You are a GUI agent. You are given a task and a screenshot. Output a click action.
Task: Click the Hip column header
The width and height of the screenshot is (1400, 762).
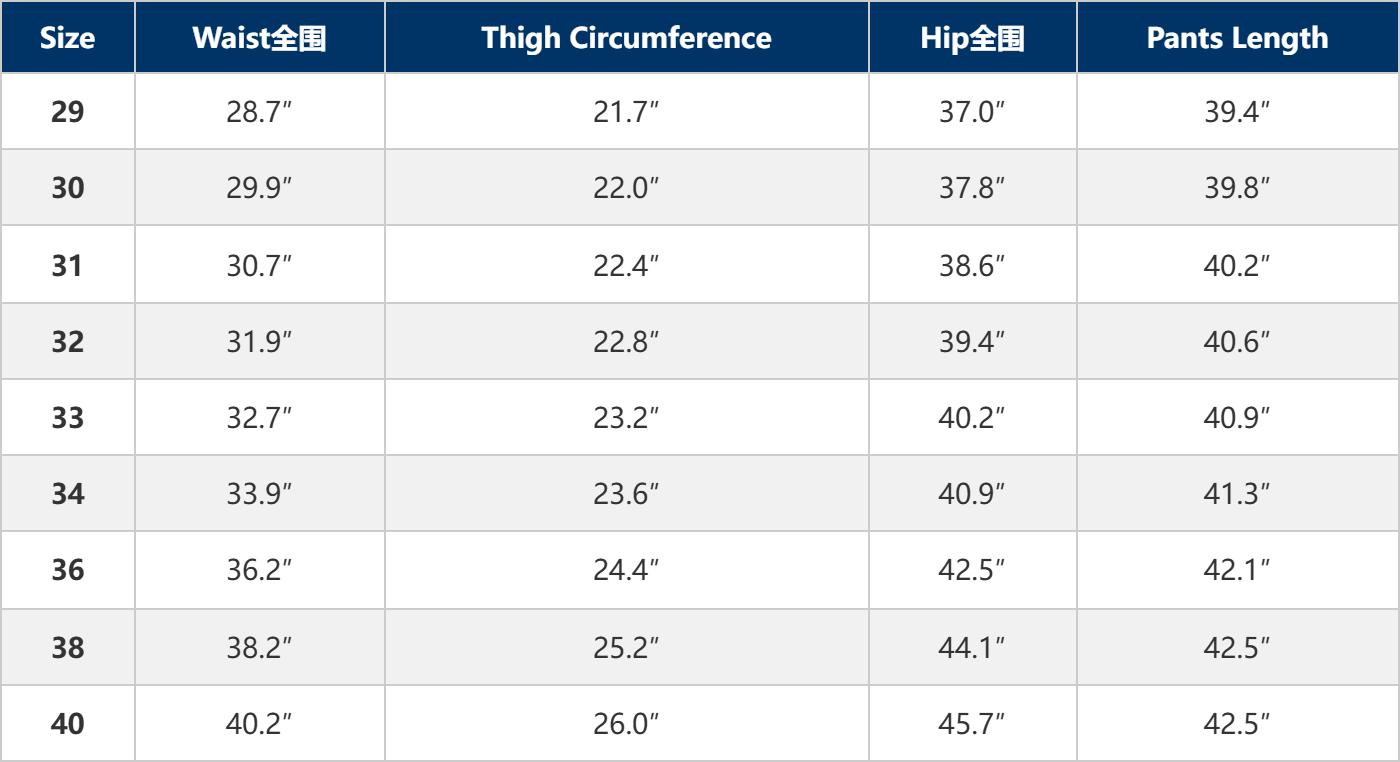click(x=972, y=38)
